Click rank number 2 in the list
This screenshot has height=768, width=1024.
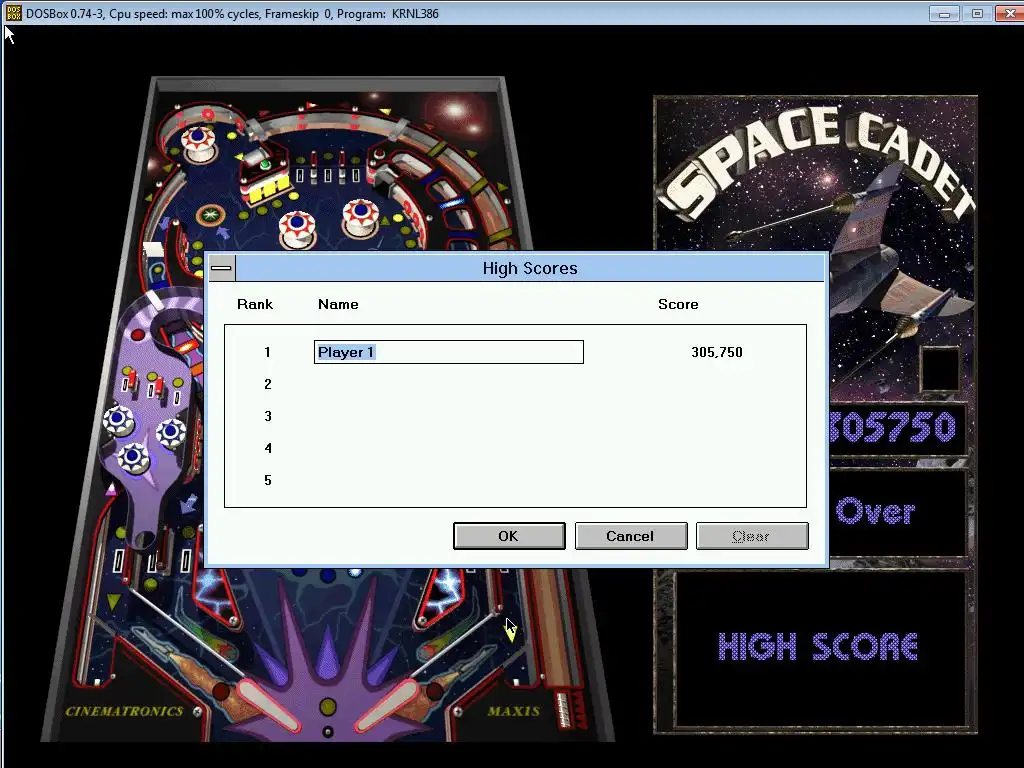pyautogui.click(x=268, y=384)
